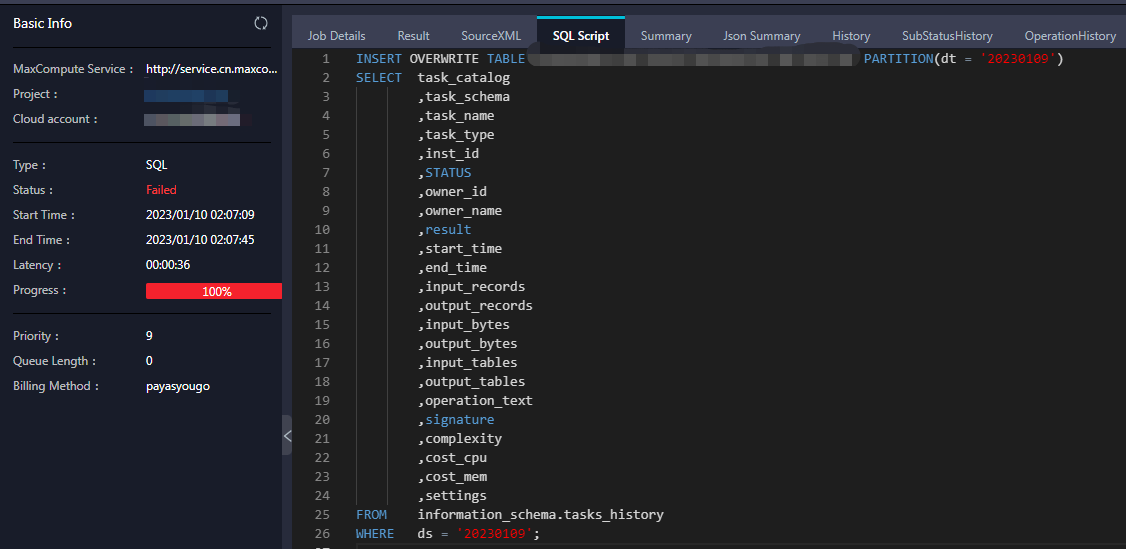
Task: Click the Failed status text
Action: click(161, 190)
